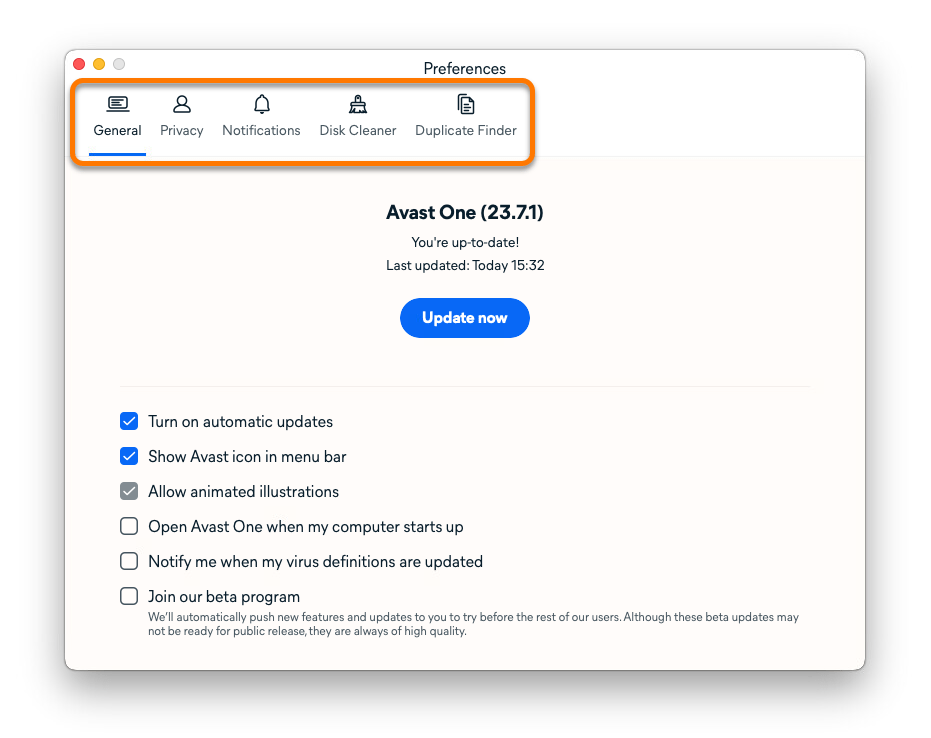This screenshot has height=738, width=931.
Task: Uncheck Show Avast icon in menu bar
Action: click(129, 456)
